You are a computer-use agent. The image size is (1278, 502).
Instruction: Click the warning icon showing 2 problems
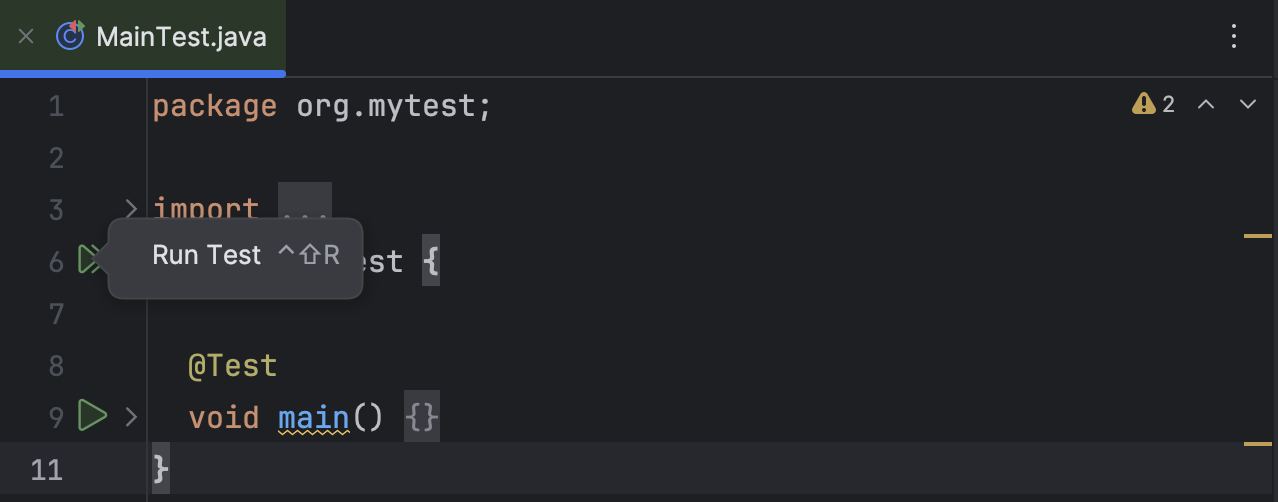[x=1143, y=104]
